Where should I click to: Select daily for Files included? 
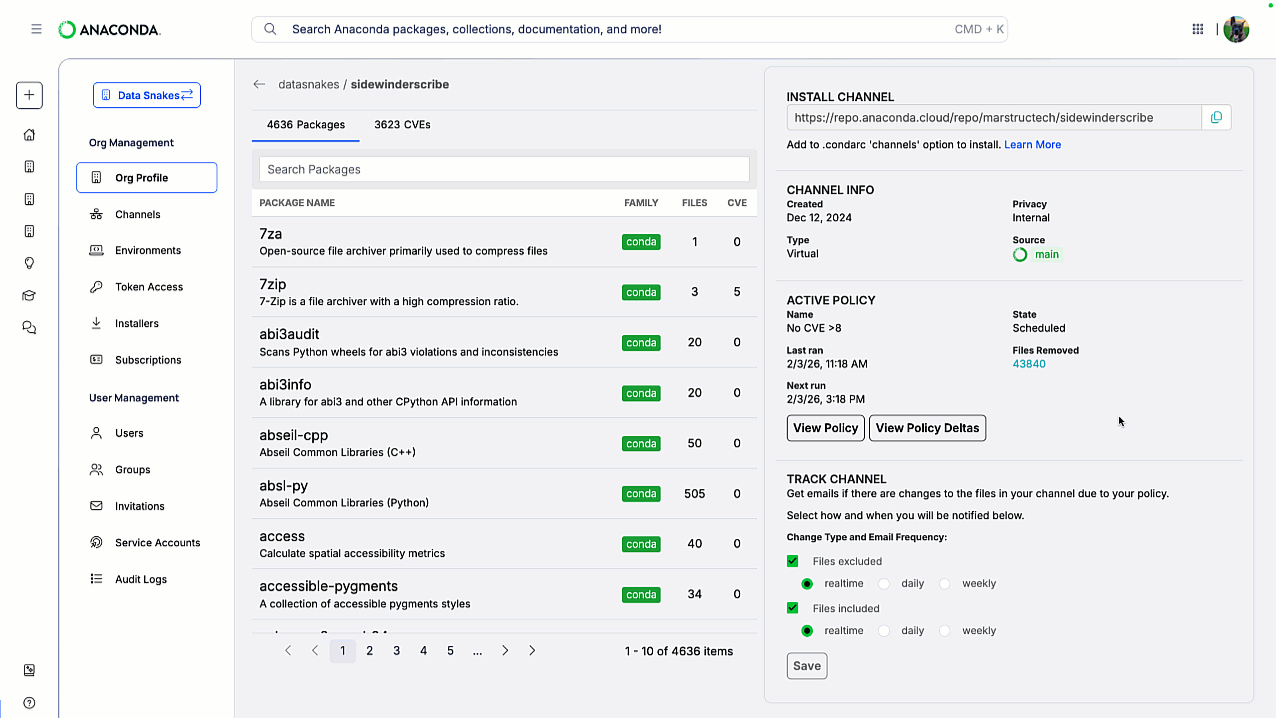click(884, 631)
